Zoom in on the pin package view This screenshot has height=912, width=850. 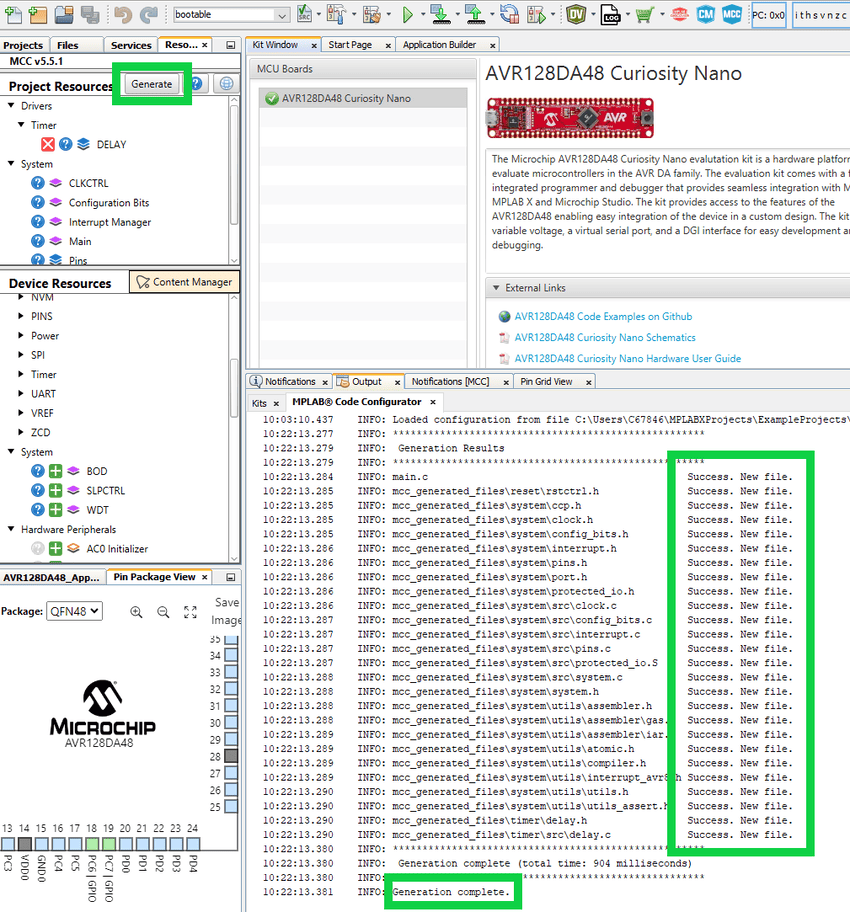tap(136, 611)
